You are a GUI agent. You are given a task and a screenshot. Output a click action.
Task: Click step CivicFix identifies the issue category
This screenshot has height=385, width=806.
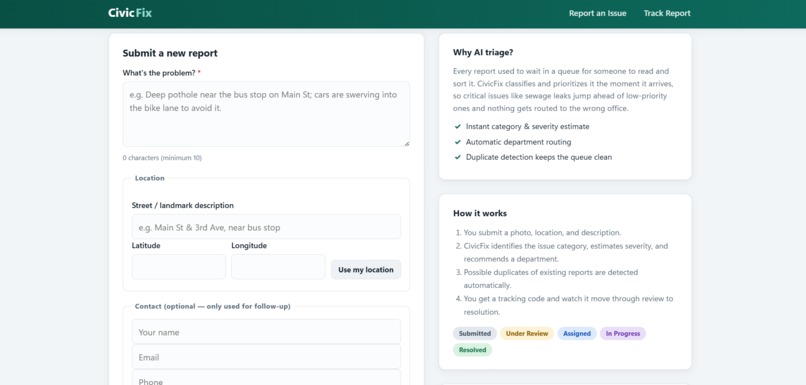click(x=565, y=252)
